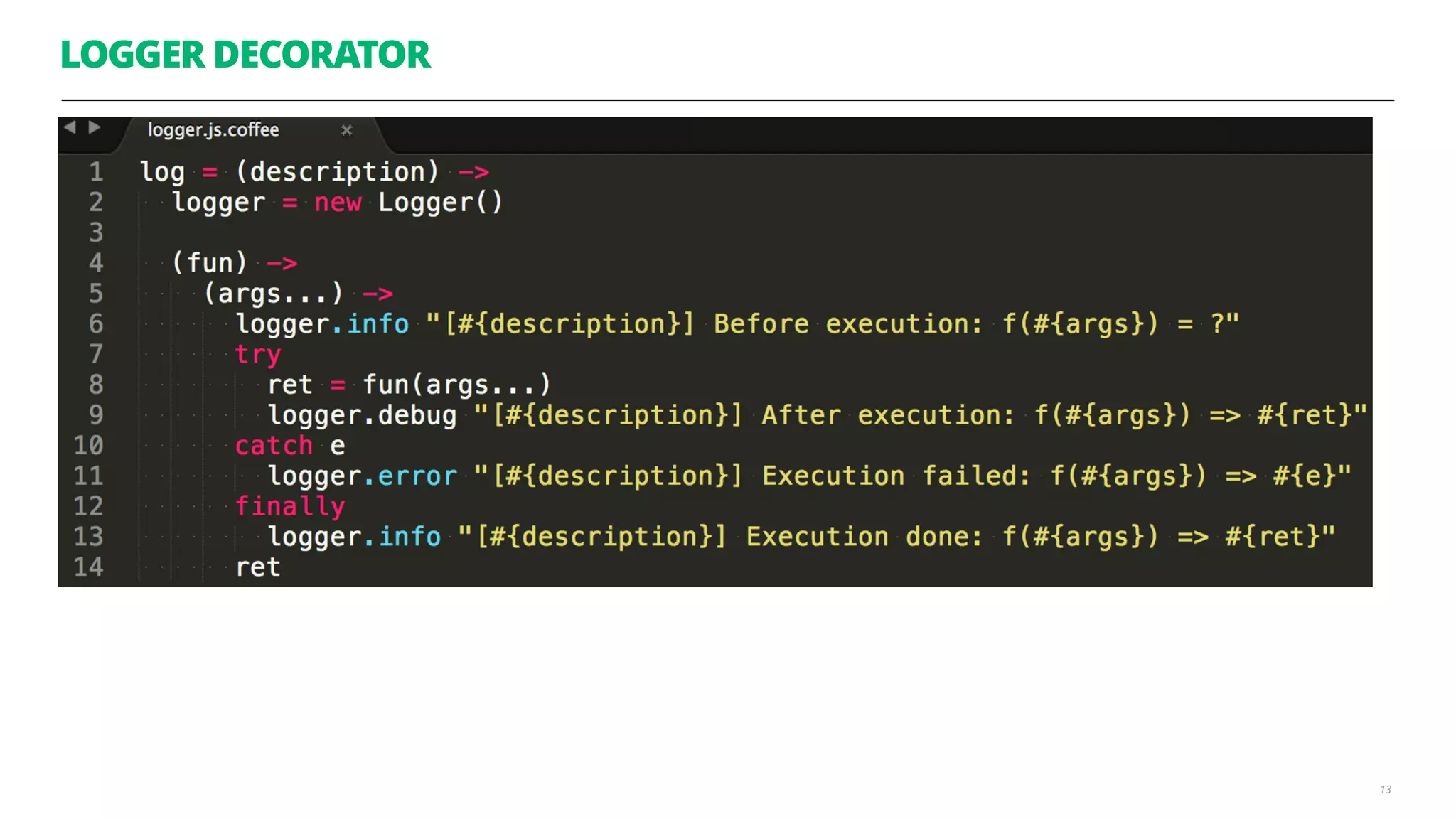
Task: Click 'logger.error' on line 11
Action: (x=362, y=476)
